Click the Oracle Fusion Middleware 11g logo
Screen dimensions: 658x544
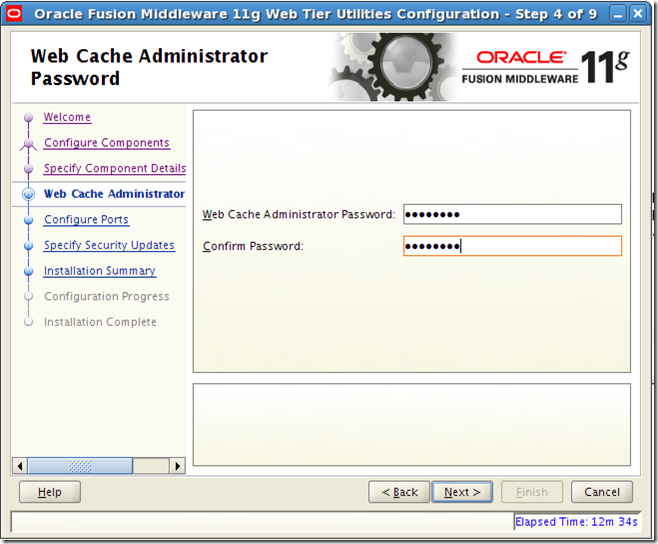coord(545,67)
